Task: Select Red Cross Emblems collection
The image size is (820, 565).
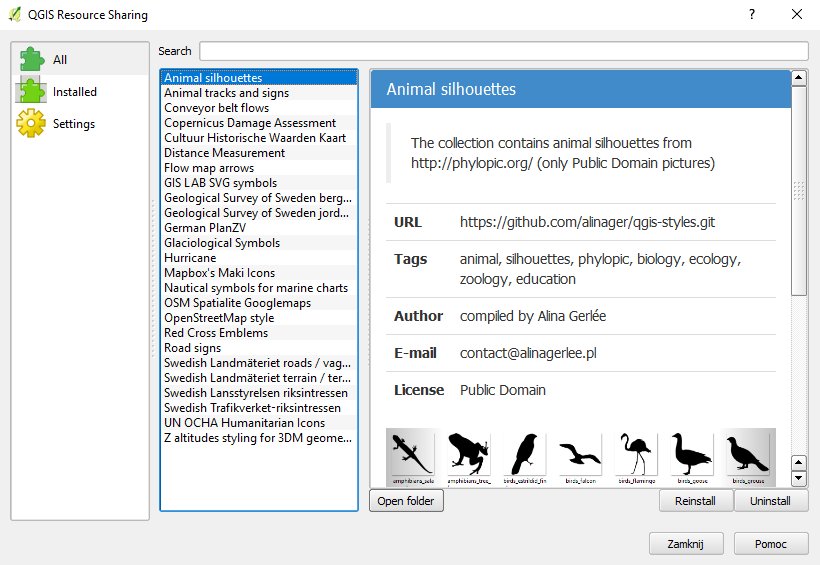Action: coord(259,333)
